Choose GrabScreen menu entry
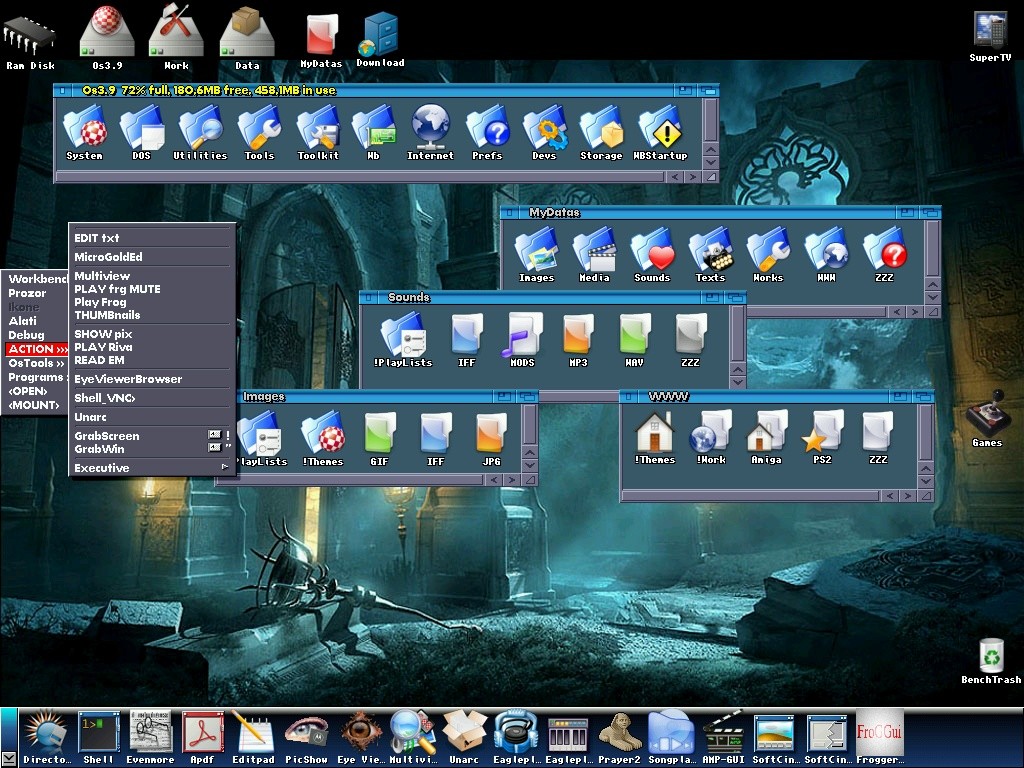1024x768 pixels. tap(152, 436)
